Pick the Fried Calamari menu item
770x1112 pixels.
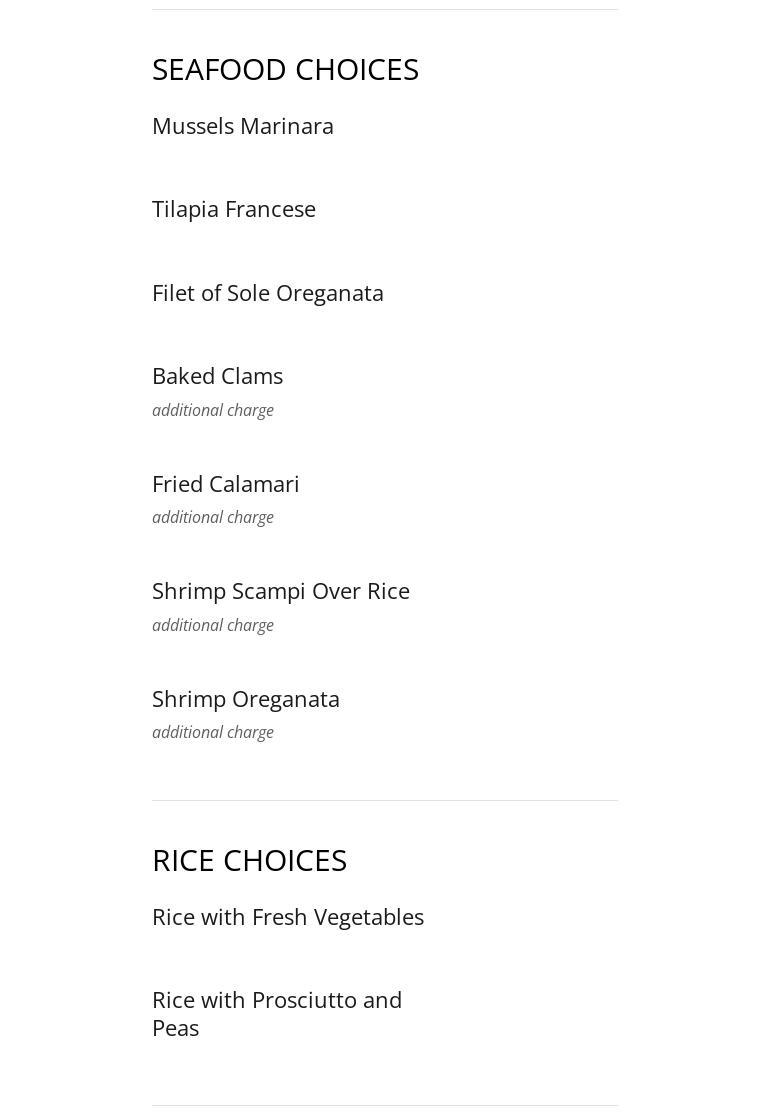point(226,484)
